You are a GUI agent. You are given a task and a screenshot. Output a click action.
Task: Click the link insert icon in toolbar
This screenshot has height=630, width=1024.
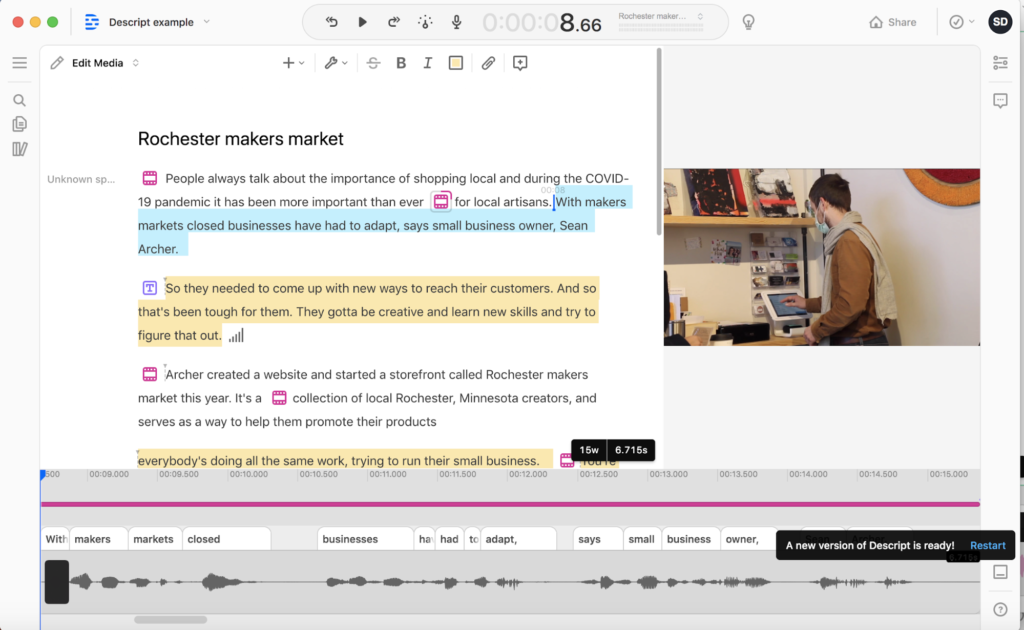(x=488, y=63)
